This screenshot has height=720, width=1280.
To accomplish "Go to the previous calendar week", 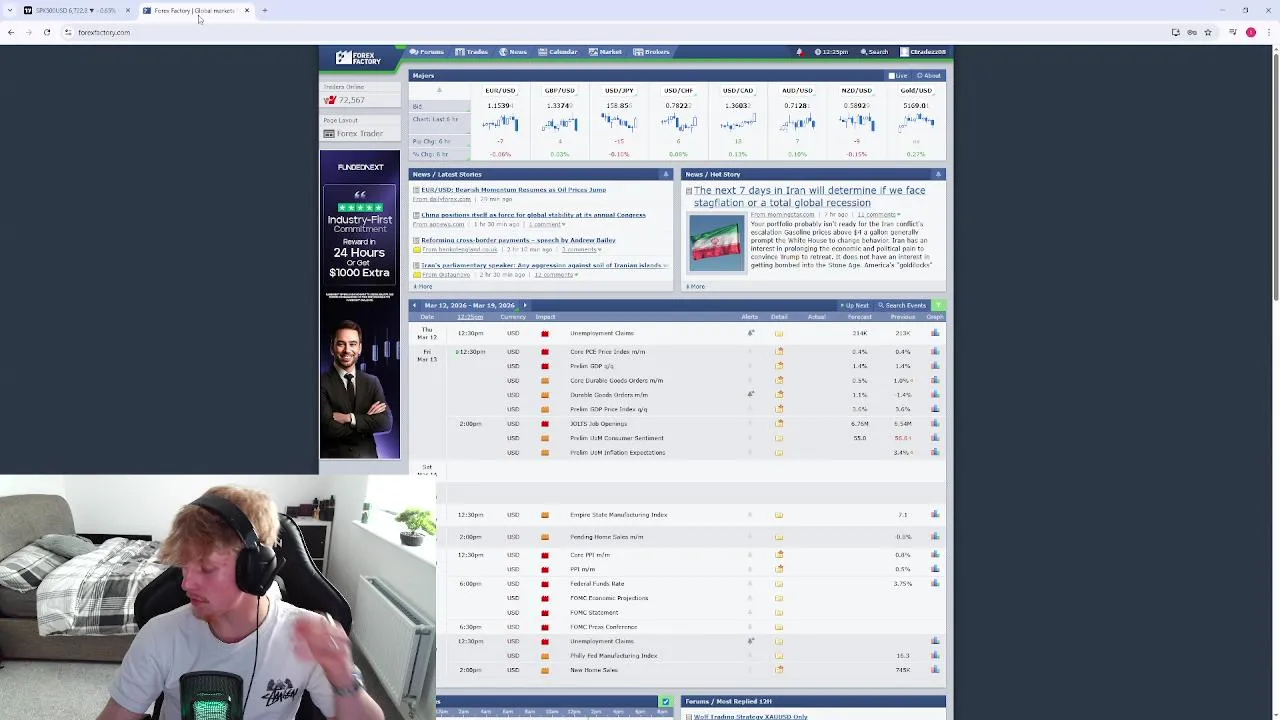I will pyautogui.click(x=415, y=305).
